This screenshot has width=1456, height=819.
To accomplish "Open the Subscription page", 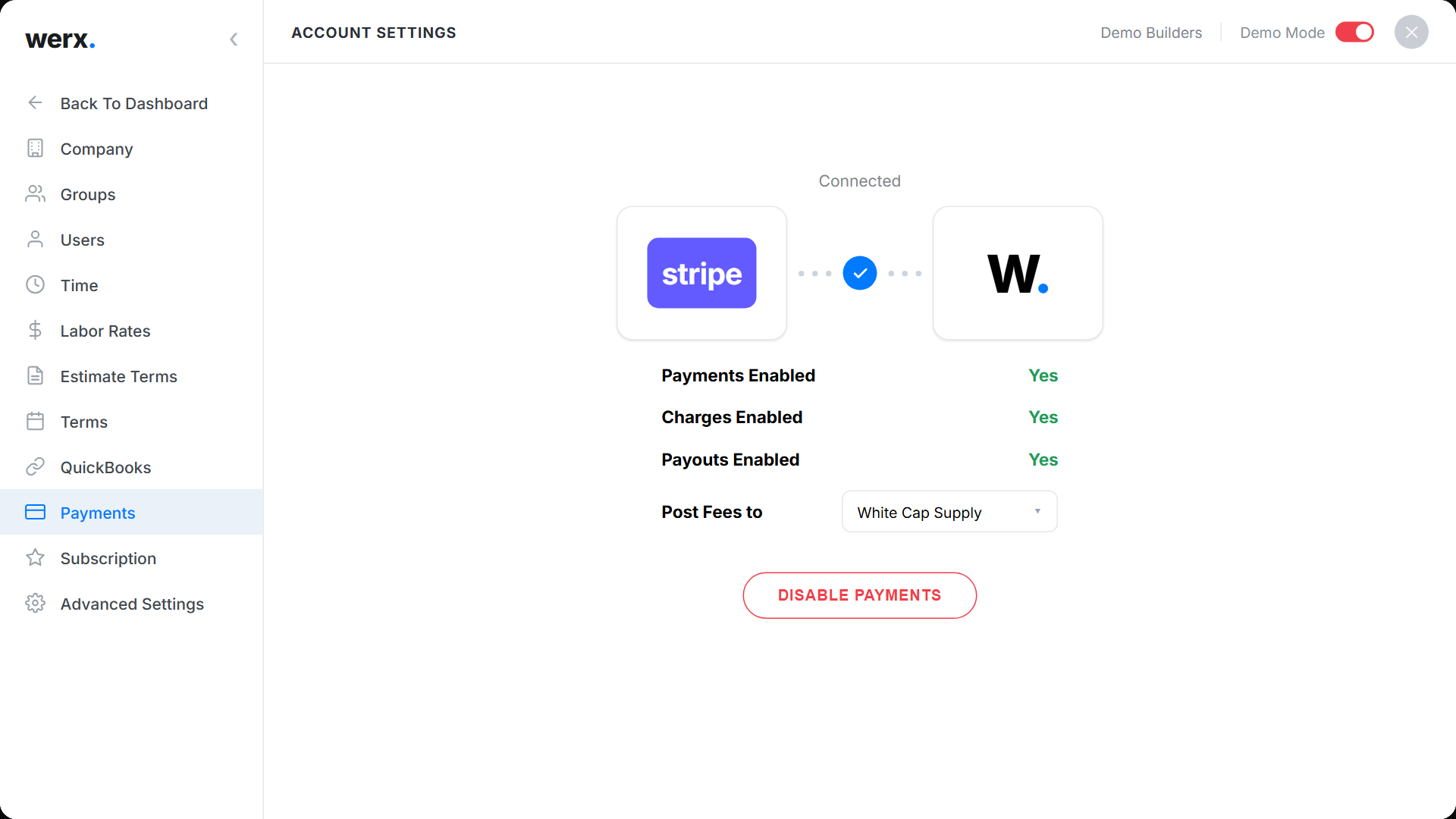I will coord(132,558).
